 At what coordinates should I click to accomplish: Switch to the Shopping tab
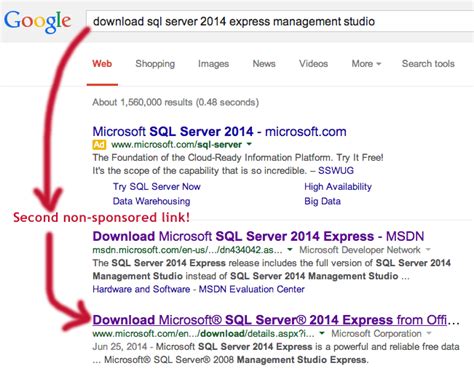tap(155, 64)
